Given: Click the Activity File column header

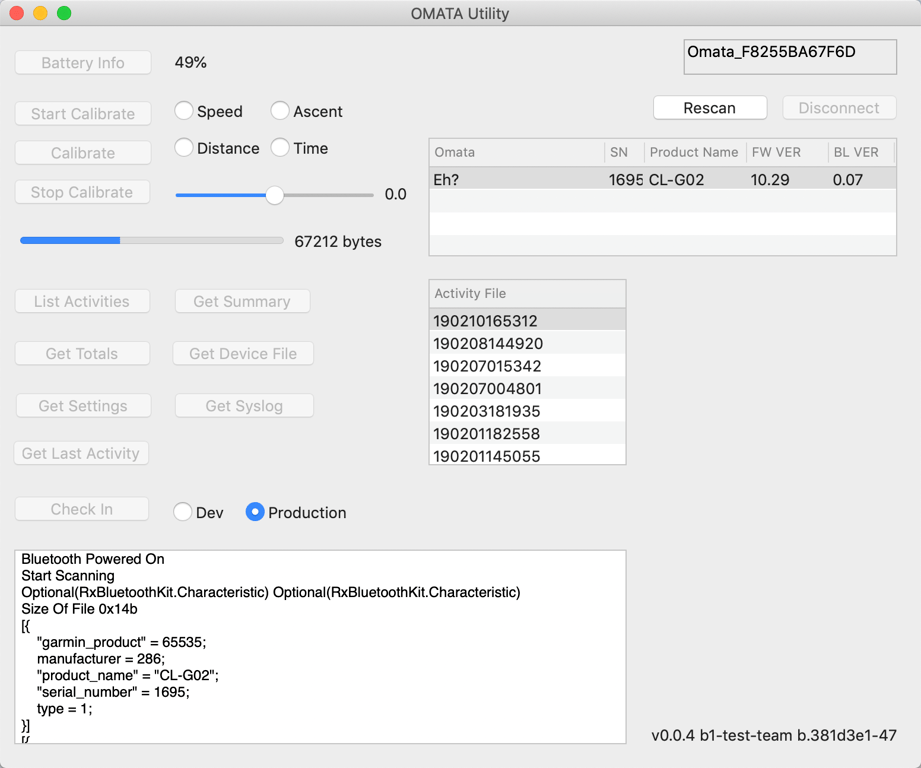Looking at the screenshot, I should tap(527, 294).
